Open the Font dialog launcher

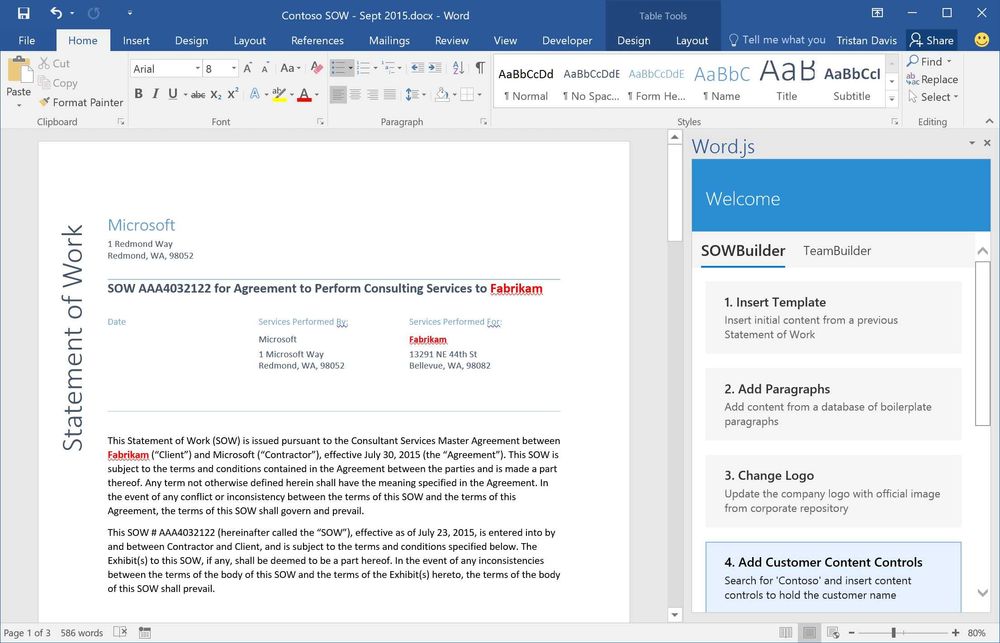pyautogui.click(x=320, y=121)
